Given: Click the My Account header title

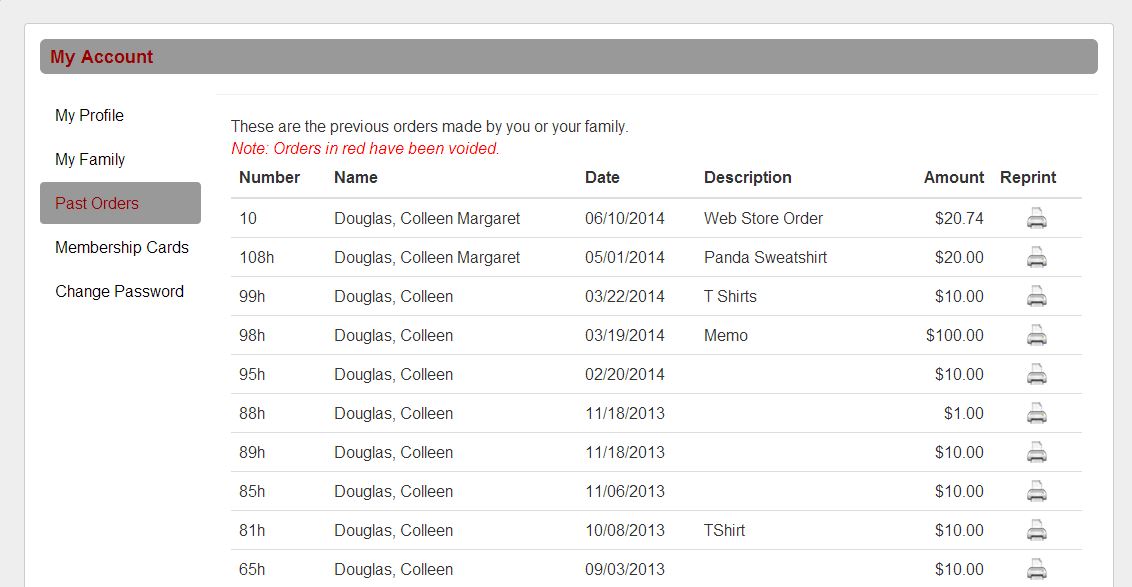Looking at the screenshot, I should pyautogui.click(x=102, y=57).
